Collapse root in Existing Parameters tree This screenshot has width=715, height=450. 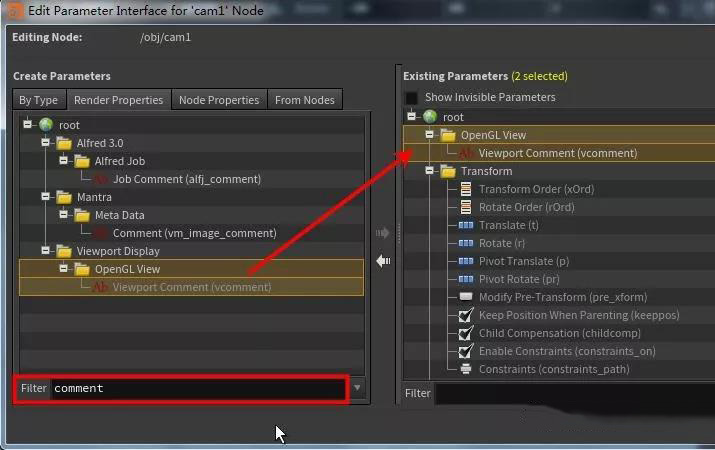(x=411, y=116)
